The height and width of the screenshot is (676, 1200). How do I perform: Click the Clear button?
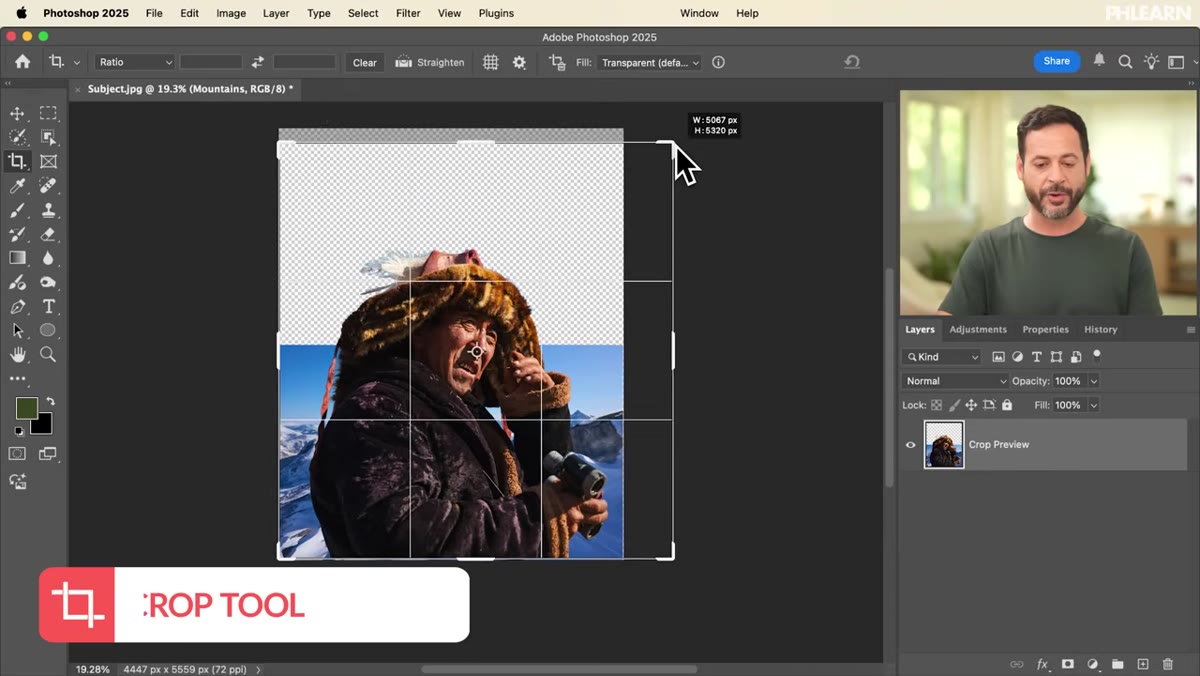pyautogui.click(x=365, y=62)
